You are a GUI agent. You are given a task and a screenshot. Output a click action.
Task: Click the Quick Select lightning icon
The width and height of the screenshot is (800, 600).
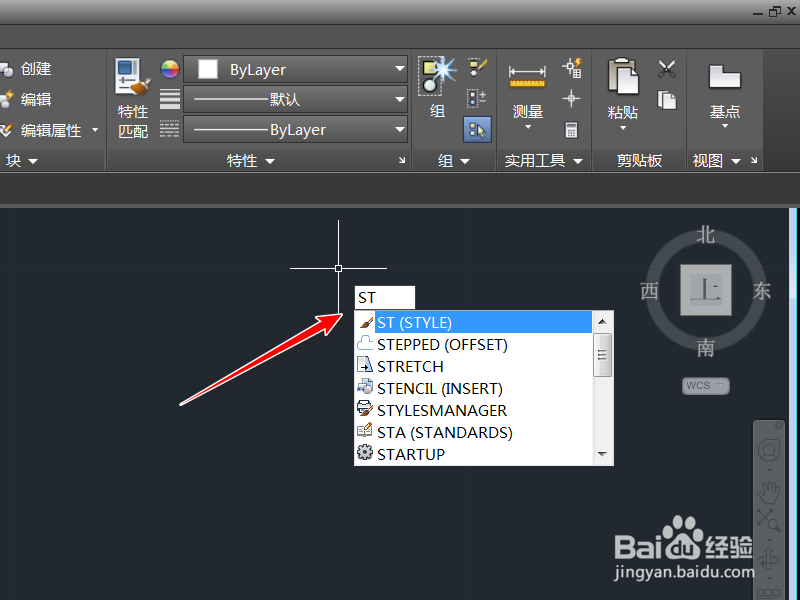click(x=572, y=68)
